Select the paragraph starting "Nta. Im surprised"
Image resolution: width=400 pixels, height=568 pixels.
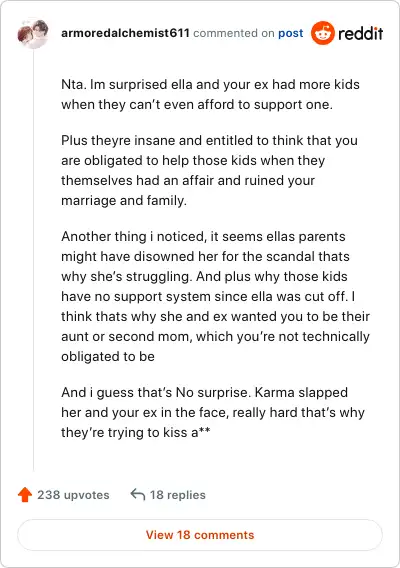tap(210, 95)
